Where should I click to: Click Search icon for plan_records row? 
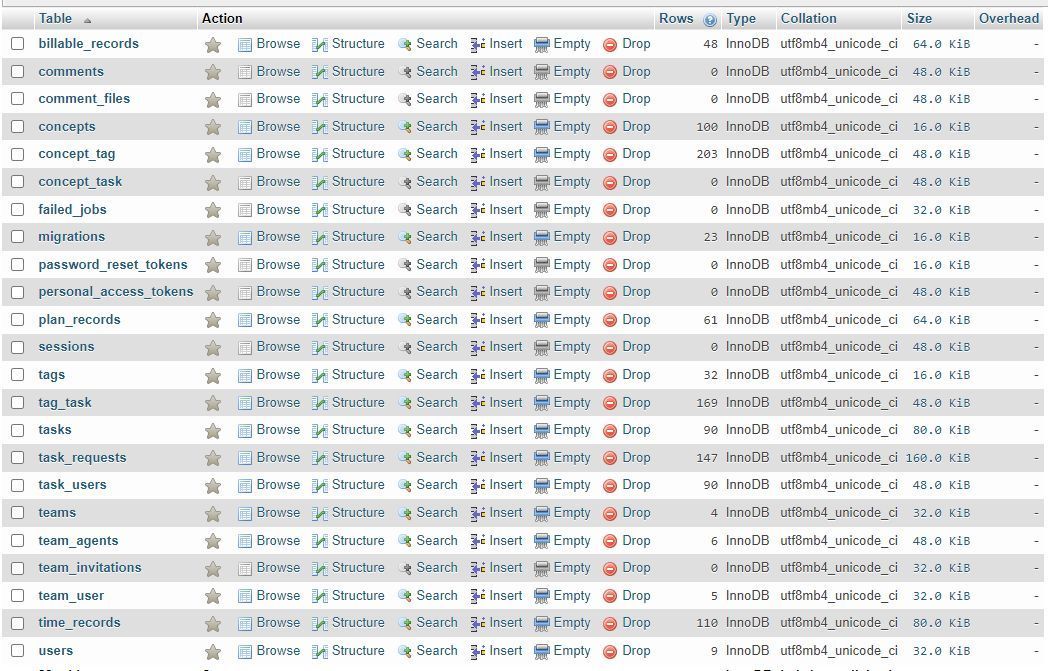pos(404,320)
